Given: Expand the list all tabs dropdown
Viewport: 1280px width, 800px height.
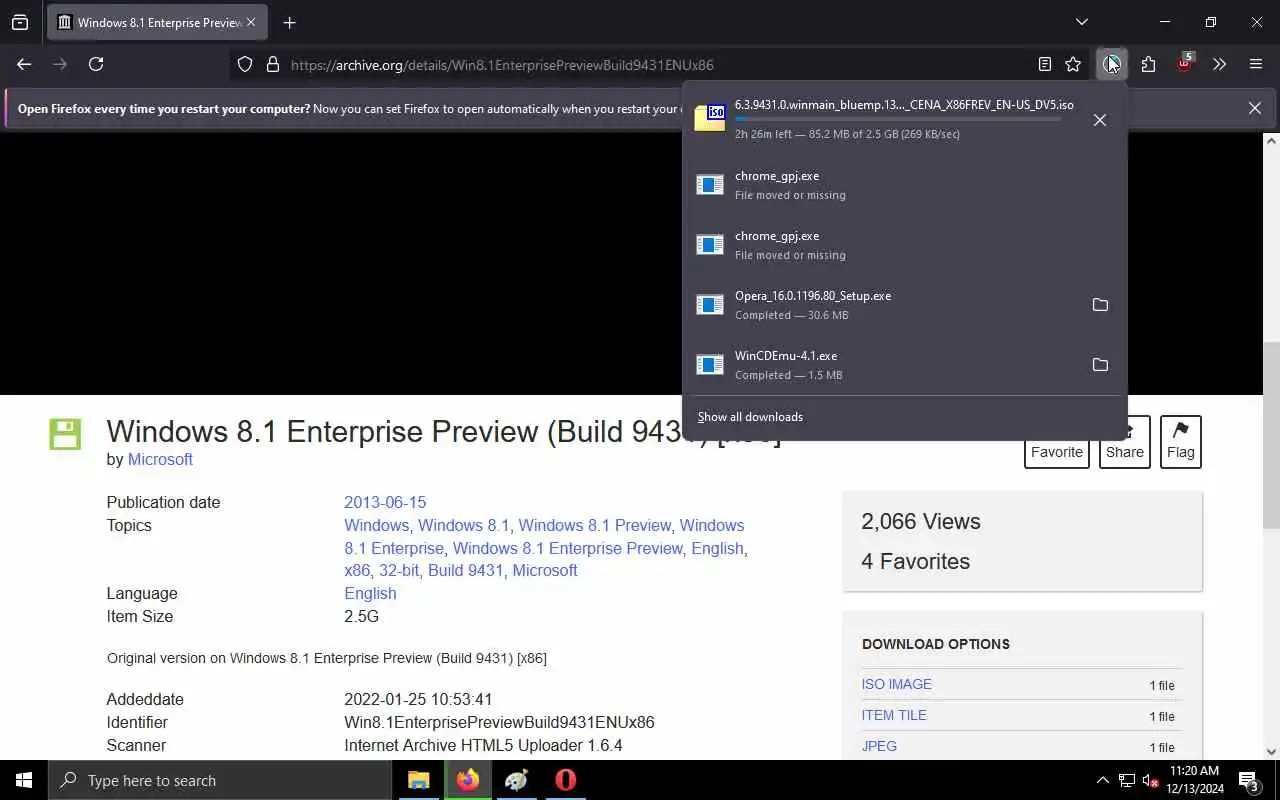Looking at the screenshot, I should (x=1081, y=22).
